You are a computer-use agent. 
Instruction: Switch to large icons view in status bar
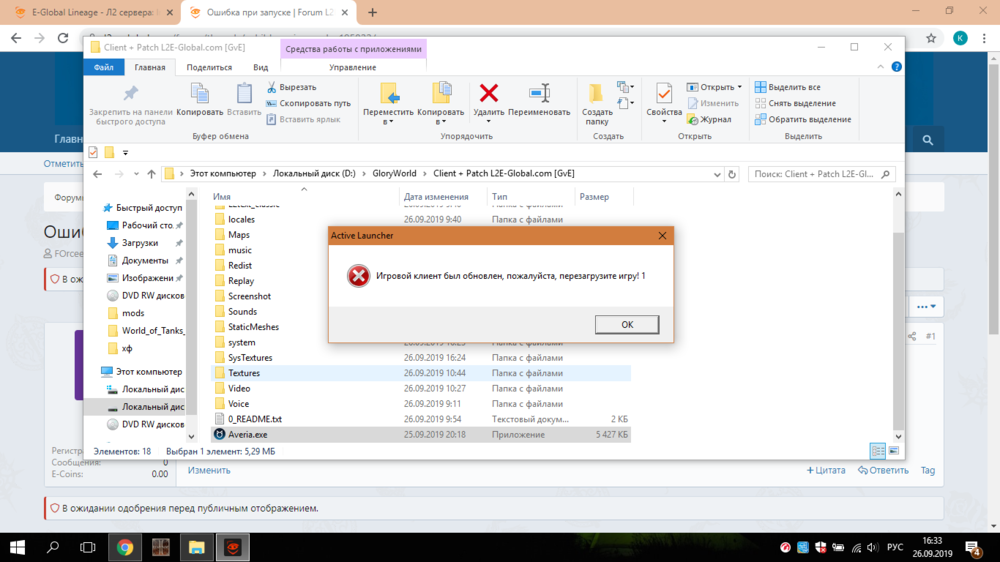pyautogui.click(x=893, y=452)
